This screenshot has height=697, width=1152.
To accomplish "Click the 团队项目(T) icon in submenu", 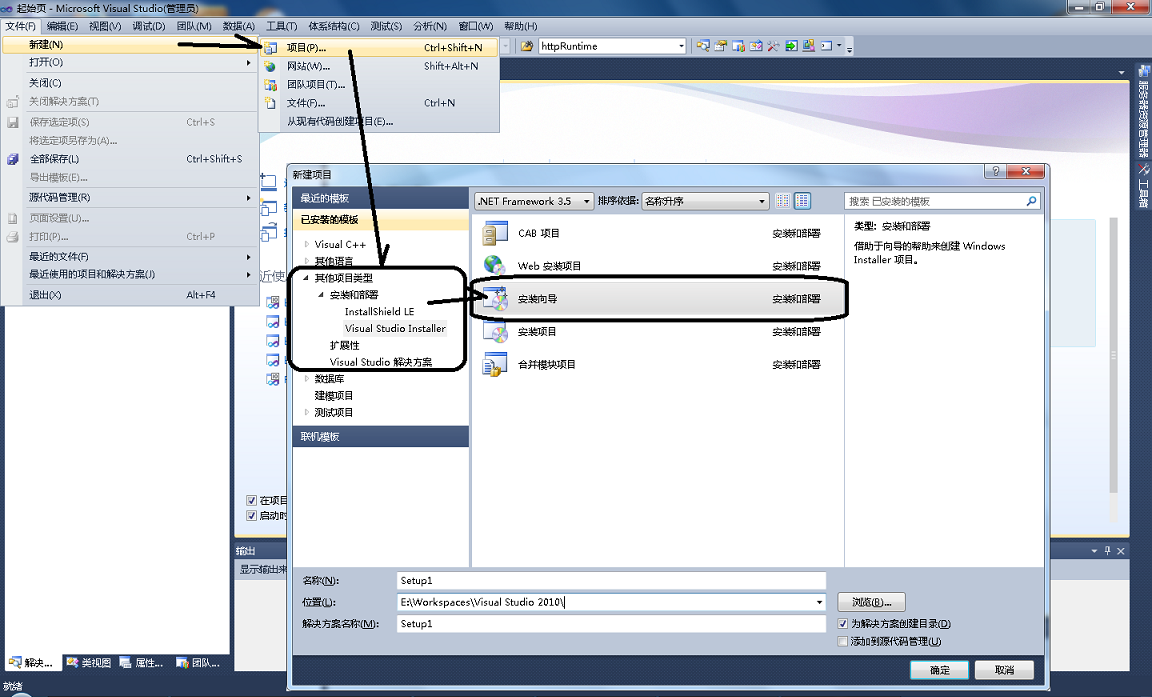I will pyautogui.click(x=270, y=84).
